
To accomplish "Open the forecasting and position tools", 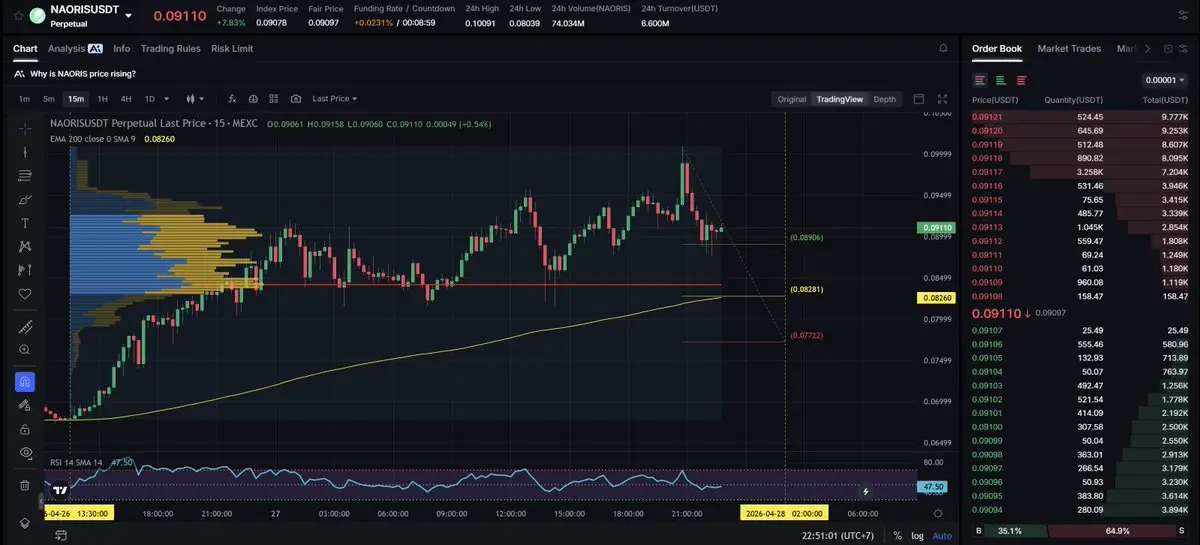I will pos(25,270).
